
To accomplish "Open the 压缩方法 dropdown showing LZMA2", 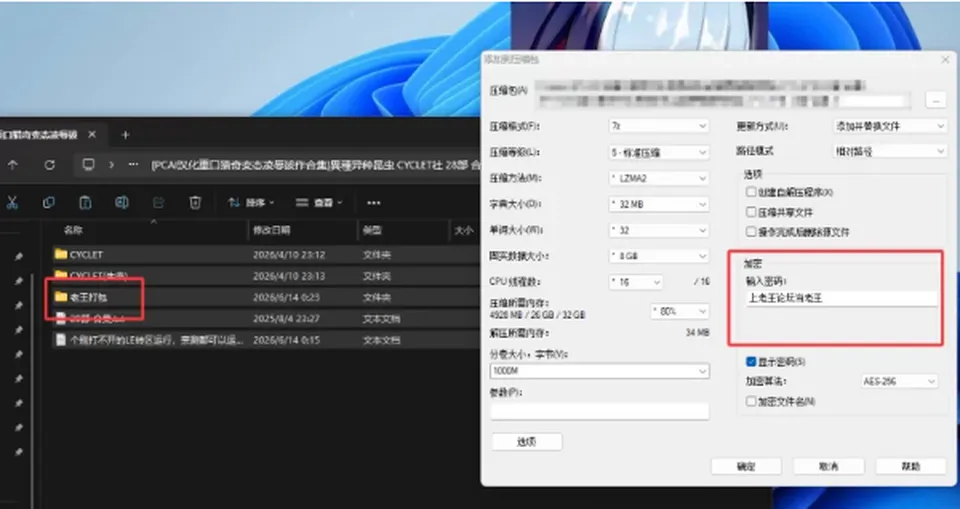I will (659, 178).
